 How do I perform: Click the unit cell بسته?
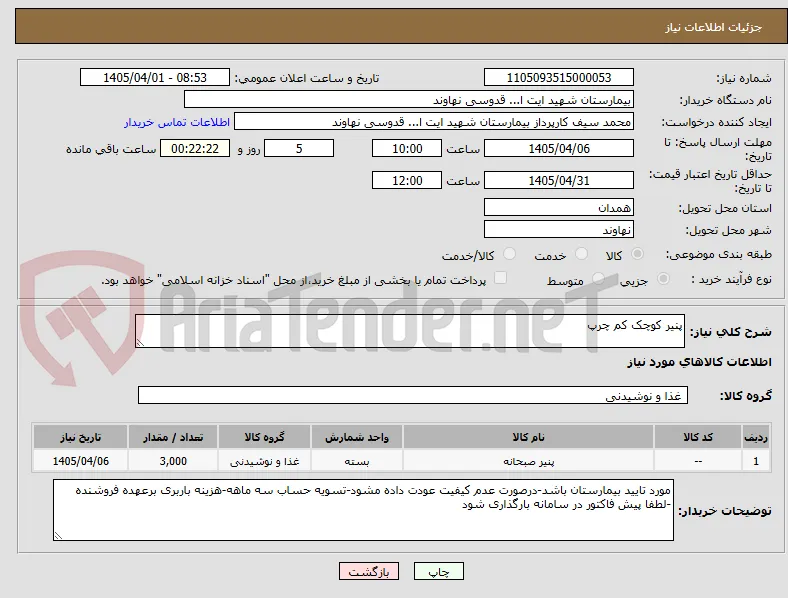(357, 461)
